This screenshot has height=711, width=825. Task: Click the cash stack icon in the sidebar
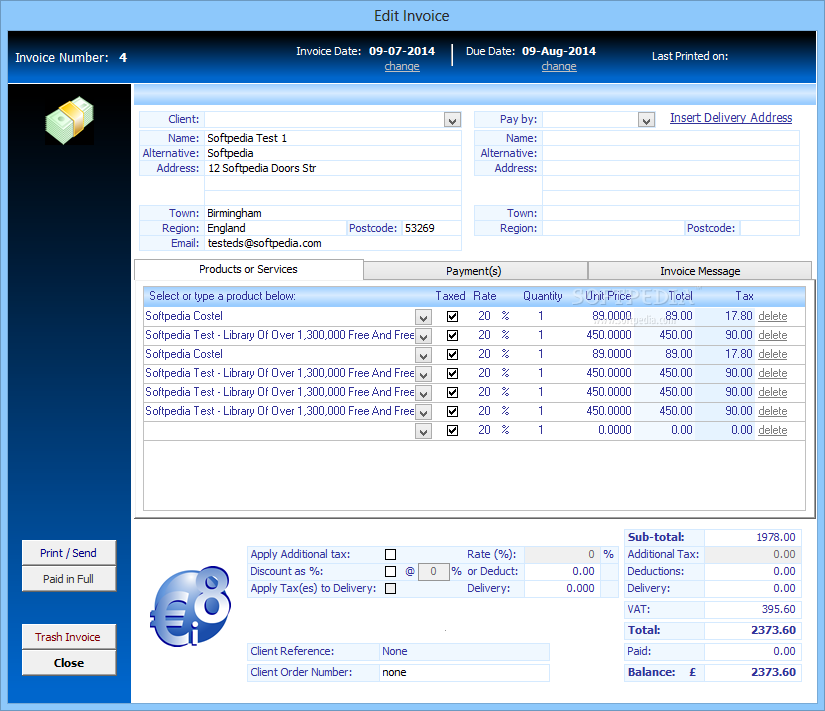pos(69,121)
